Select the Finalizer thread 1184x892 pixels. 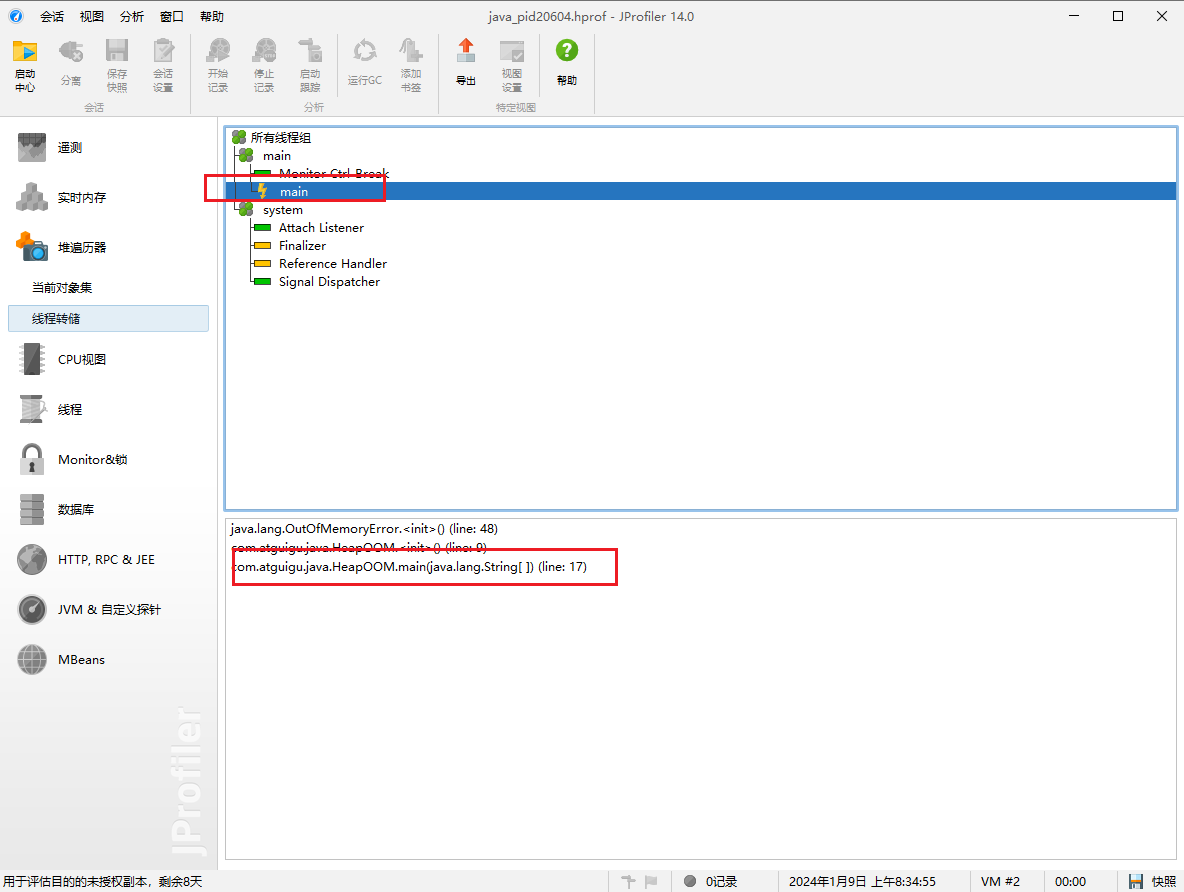click(x=302, y=245)
